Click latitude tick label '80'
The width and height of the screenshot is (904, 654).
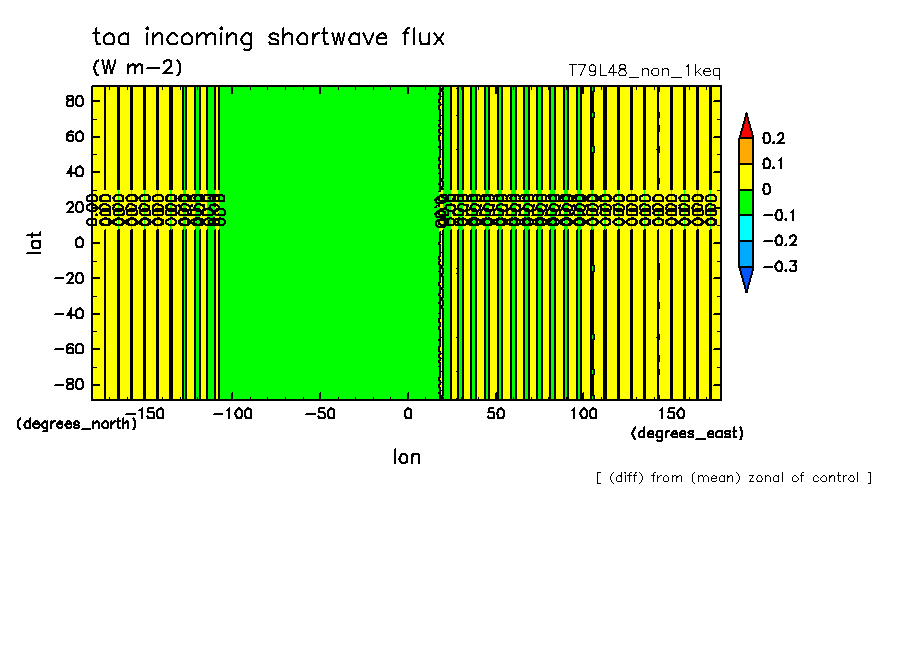(x=75, y=102)
